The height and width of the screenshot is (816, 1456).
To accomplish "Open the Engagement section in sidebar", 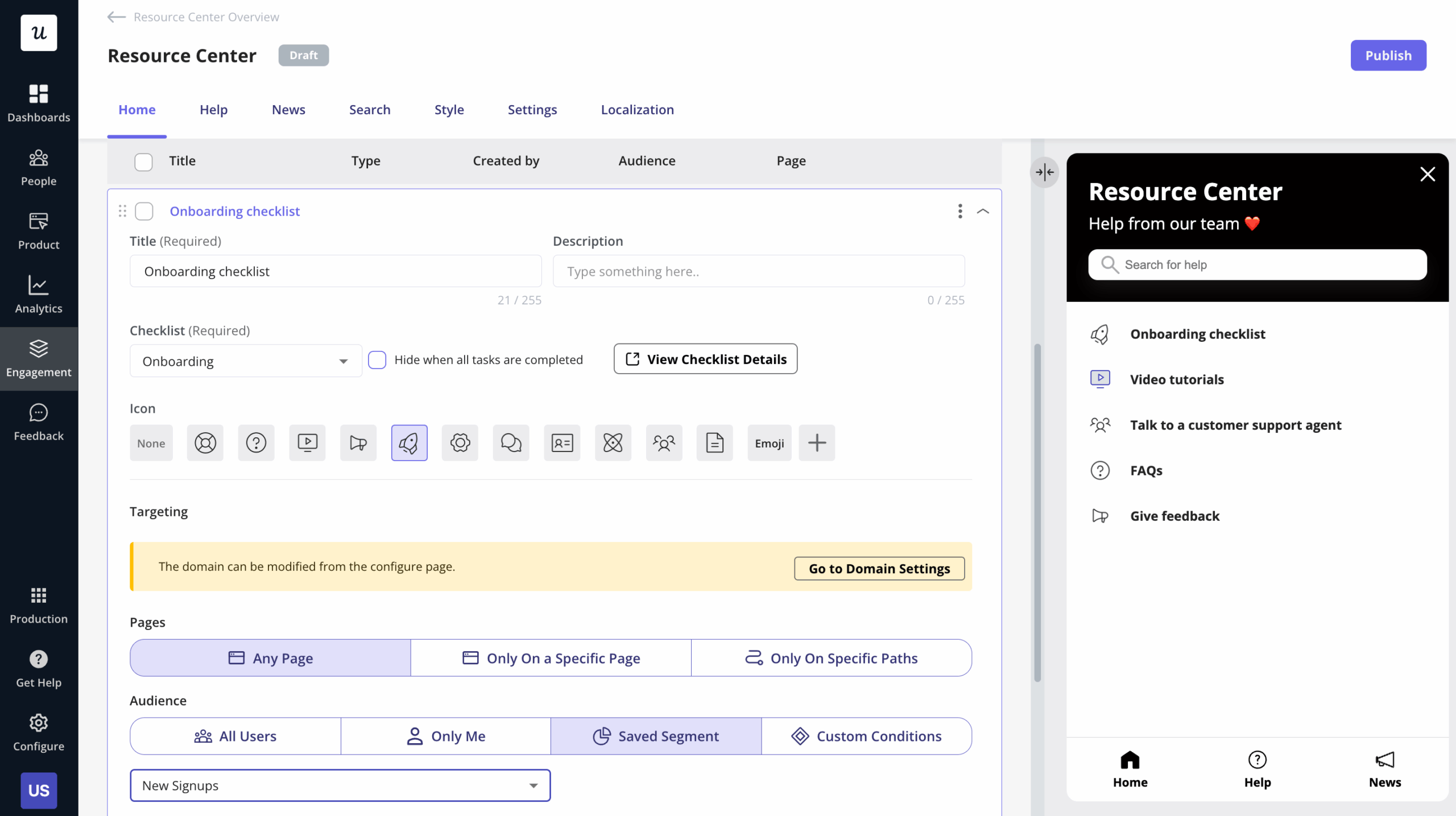I will pos(39,358).
